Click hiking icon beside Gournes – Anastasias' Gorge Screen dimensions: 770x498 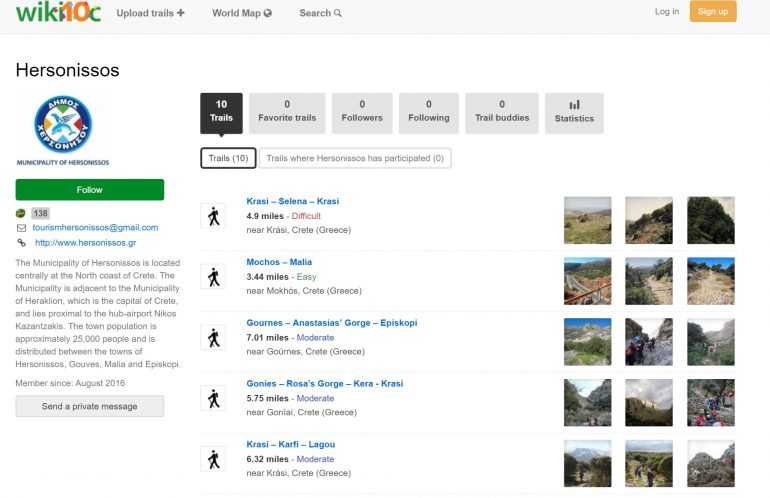[x=213, y=337]
